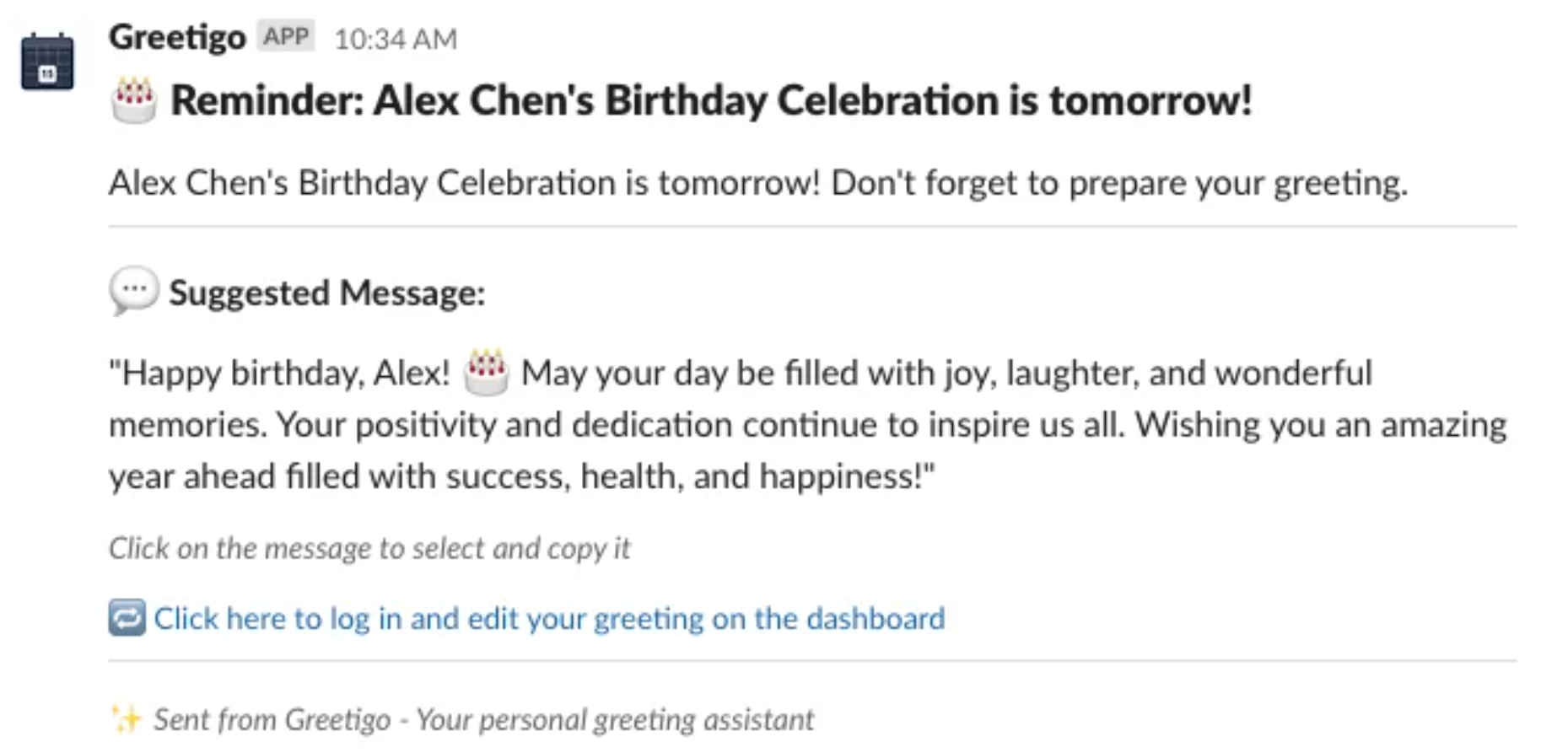Click "Happy birthday, Alex!" in the message
The height and width of the screenshot is (753, 1568).
279,373
